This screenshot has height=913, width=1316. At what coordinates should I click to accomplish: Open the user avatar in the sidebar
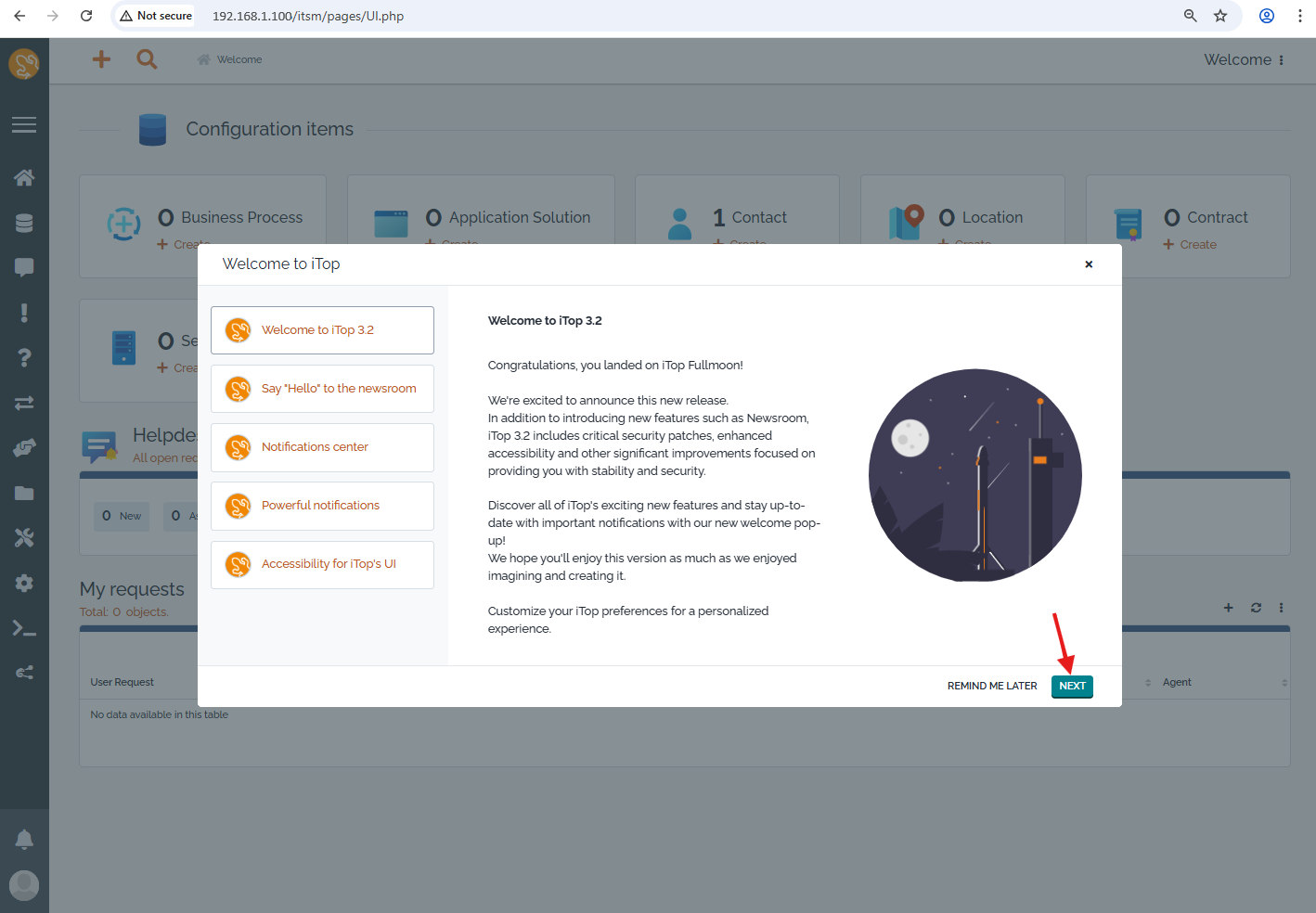coord(24,885)
